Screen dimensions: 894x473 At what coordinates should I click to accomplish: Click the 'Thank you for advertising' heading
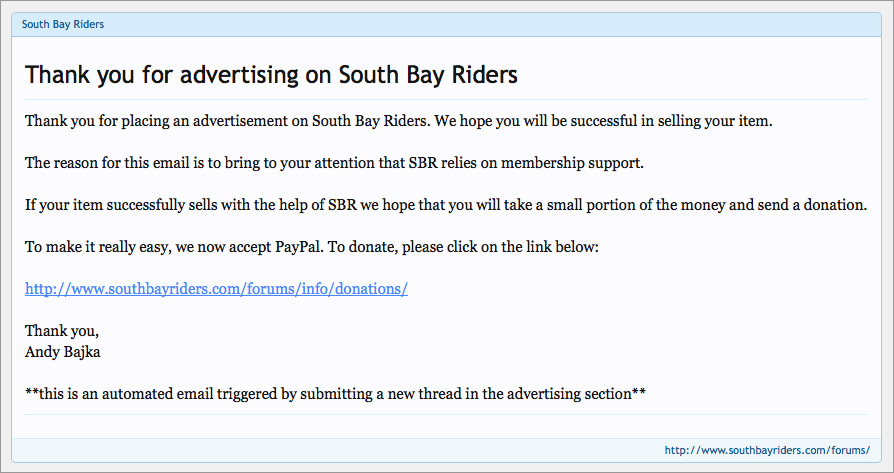(x=271, y=75)
